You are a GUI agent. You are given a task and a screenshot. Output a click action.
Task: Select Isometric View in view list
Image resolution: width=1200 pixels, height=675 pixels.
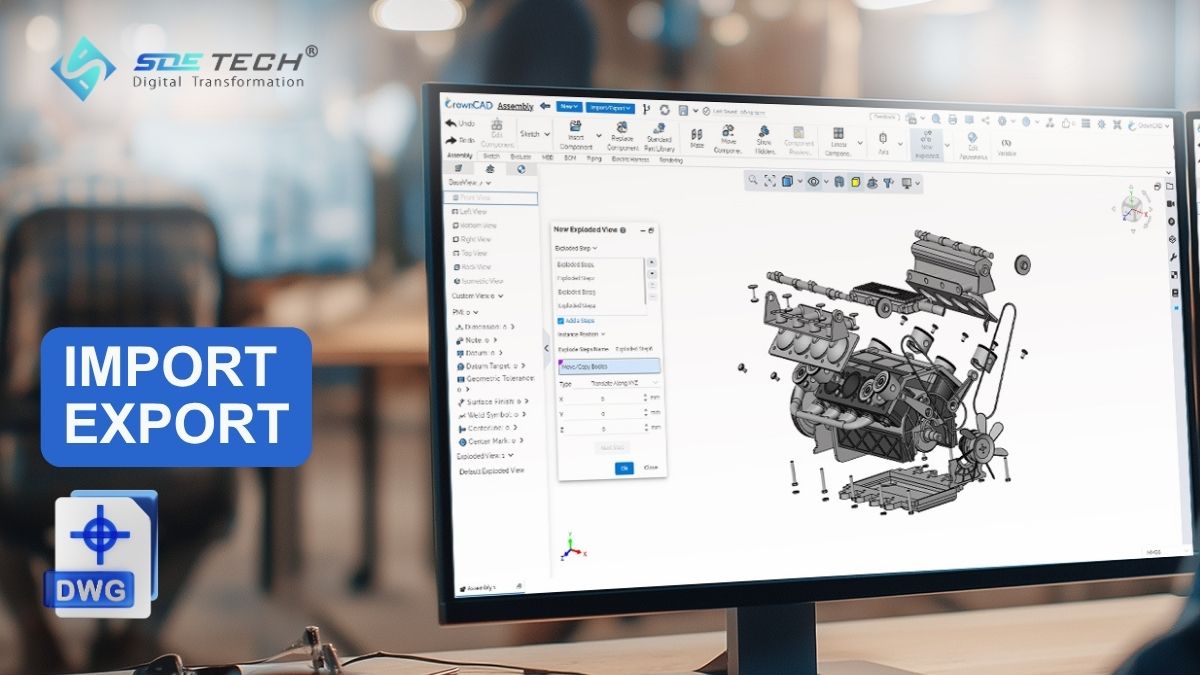point(478,281)
